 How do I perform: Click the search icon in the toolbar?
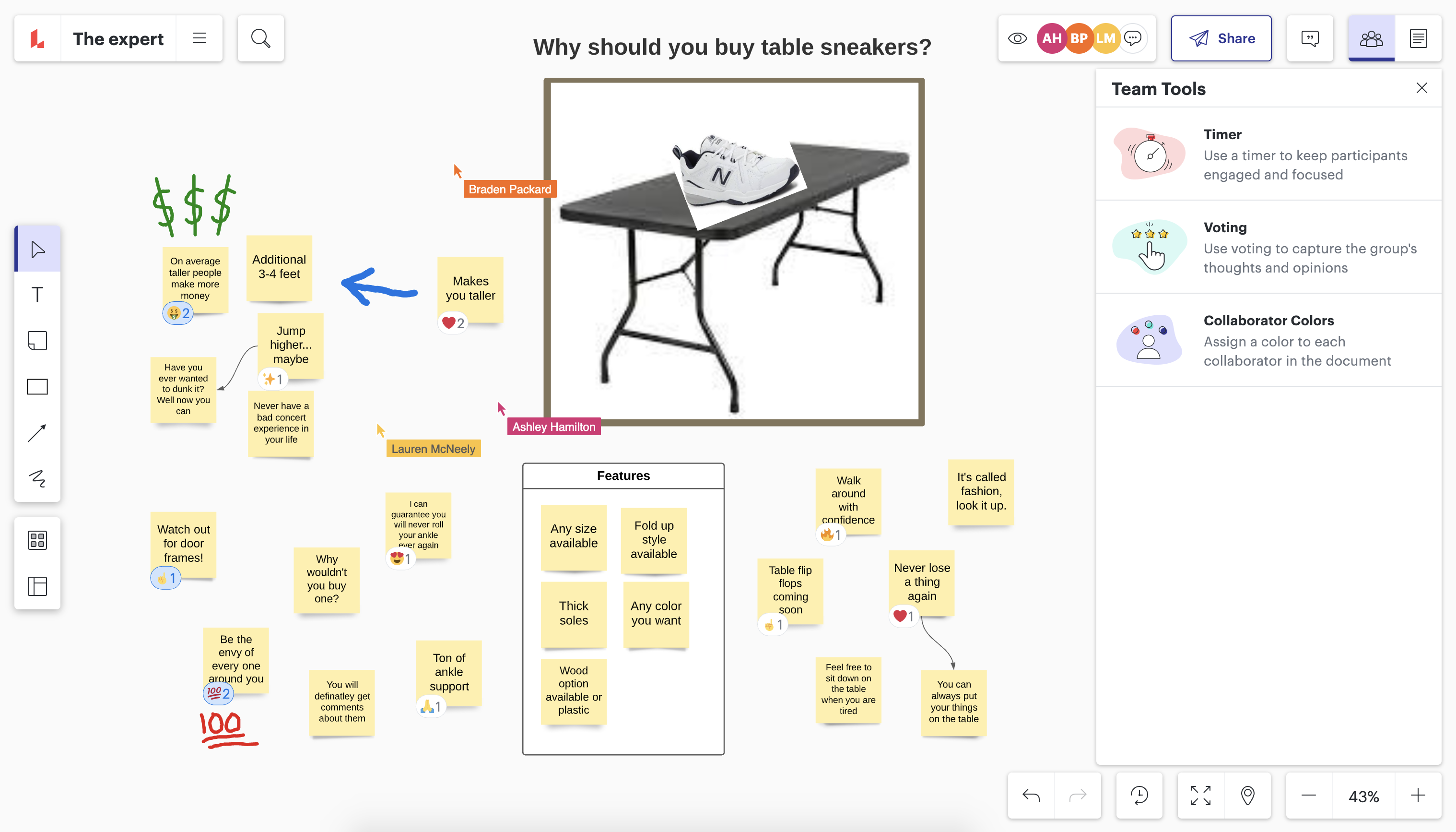click(x=260, y=38)
